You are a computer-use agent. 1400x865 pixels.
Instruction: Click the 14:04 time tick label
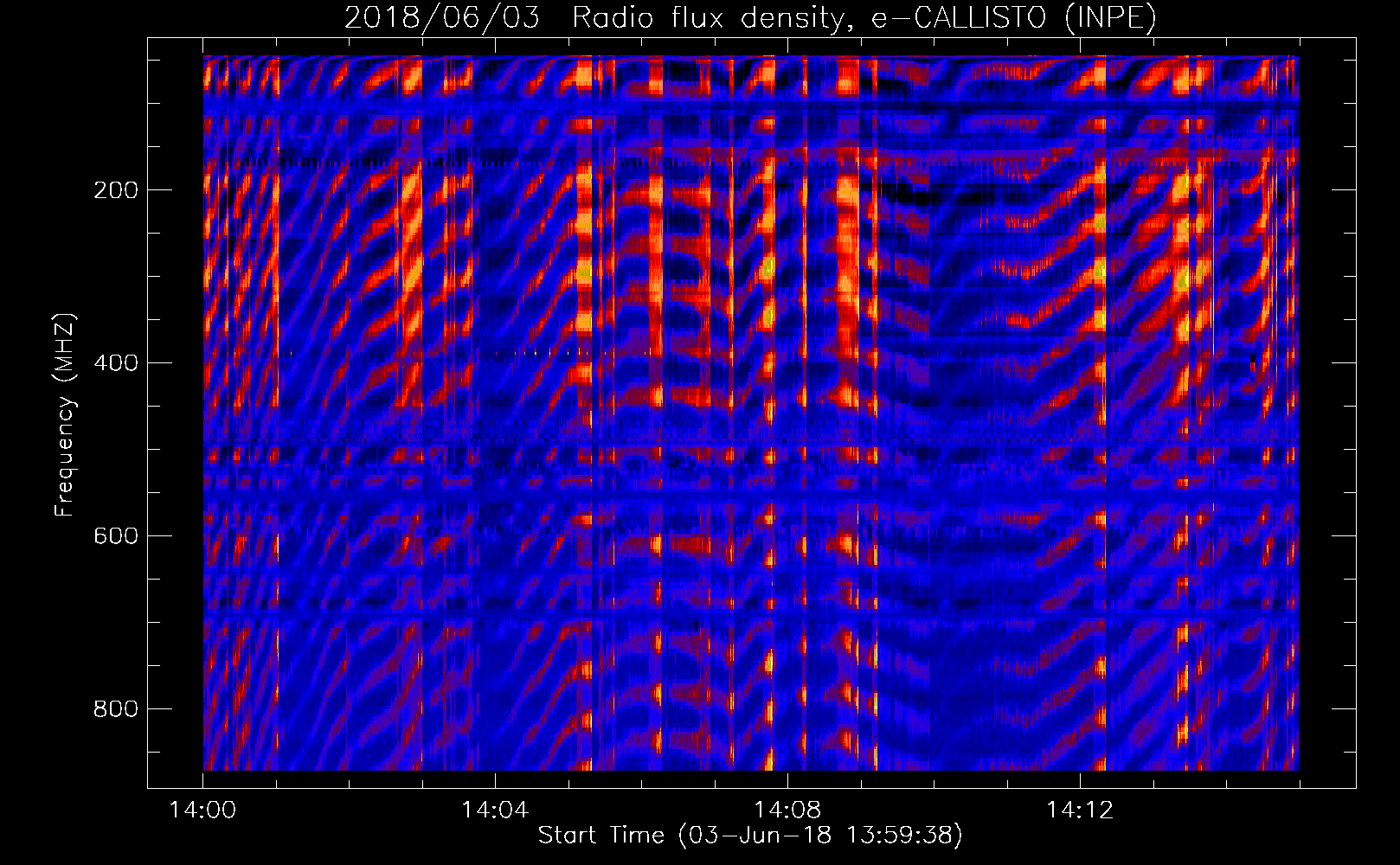495,811
